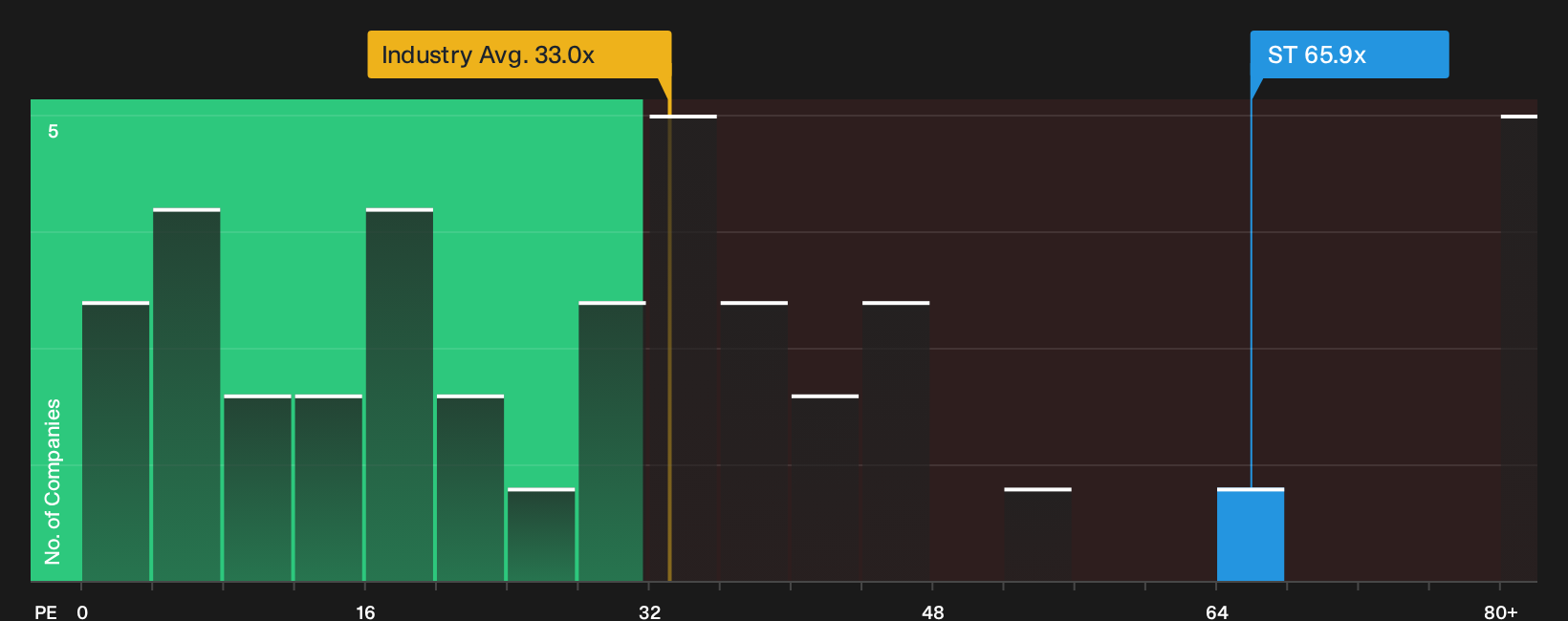Click the first histogram bar at PE 0
The height and width of the screenshot is (621, 1568).
(x=116, y=441)
